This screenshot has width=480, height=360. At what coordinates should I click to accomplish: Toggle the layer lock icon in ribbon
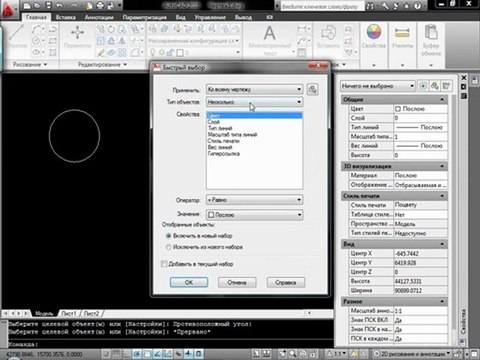click(x=170, y=52)
